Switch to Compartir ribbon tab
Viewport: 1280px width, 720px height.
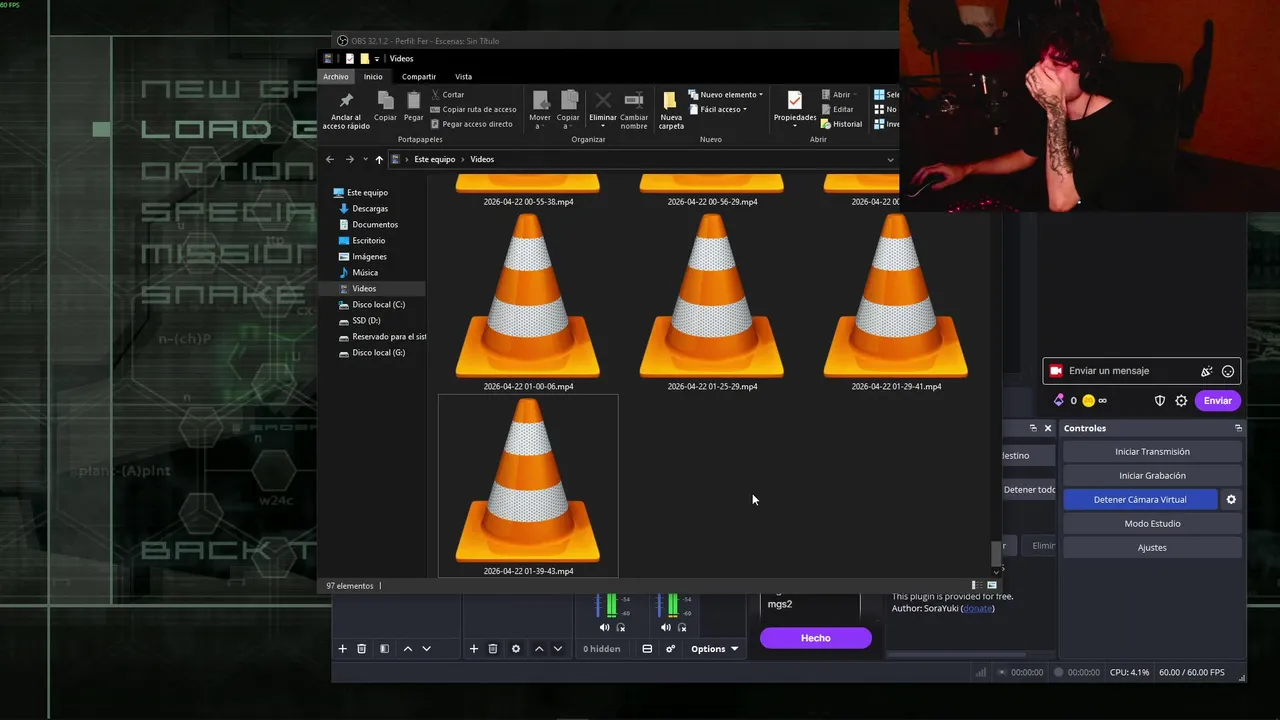click(419, 77)
